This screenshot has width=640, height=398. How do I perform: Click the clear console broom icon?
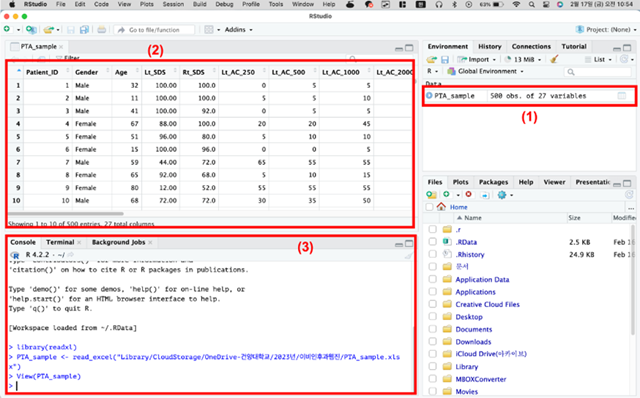(408, 256)
